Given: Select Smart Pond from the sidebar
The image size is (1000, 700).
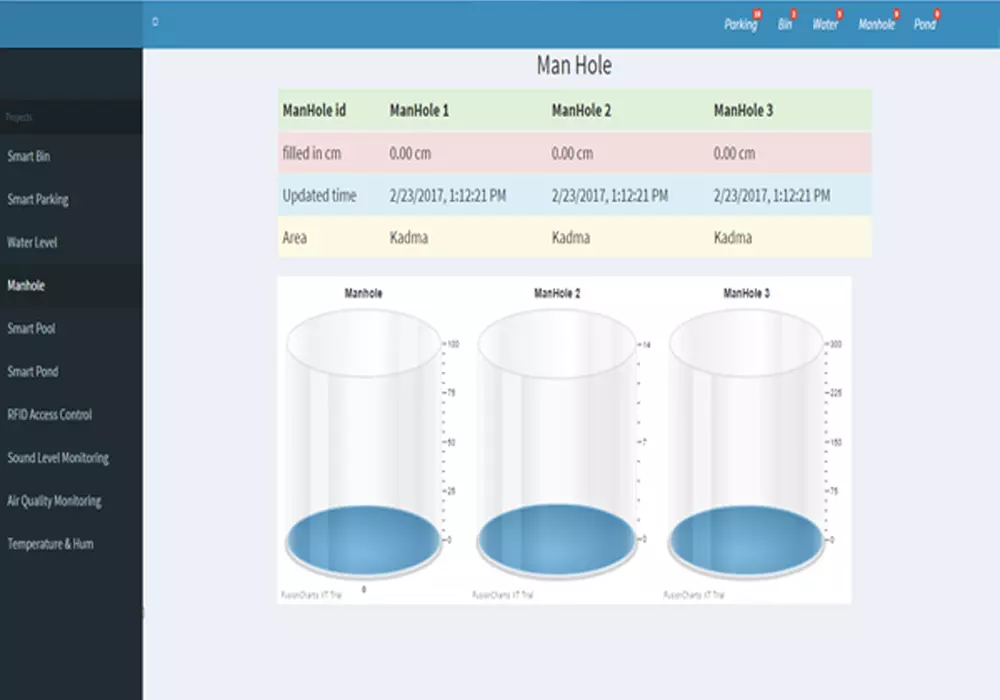Looking at the screenshot, I should click(31, 371).
